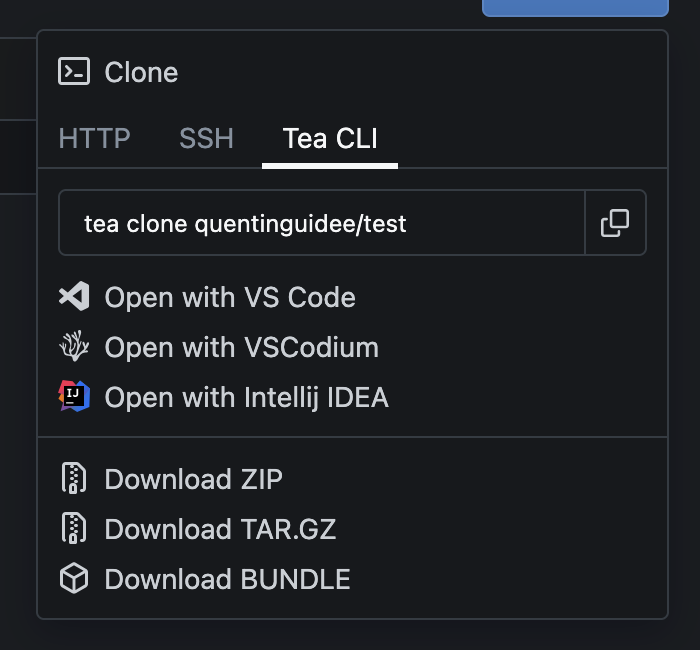Click the blue button above the Clone panel
Viewport: 700px width, 650px height.
coord(575,8)
